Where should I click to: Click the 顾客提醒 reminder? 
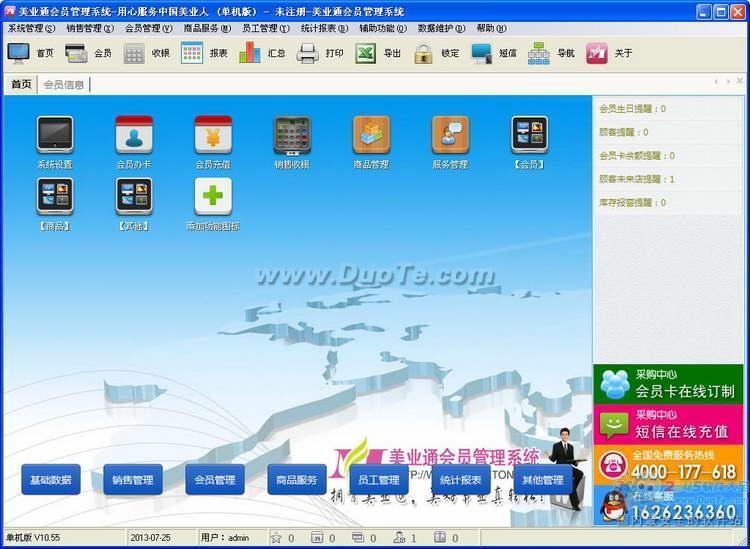pos(624,132)
